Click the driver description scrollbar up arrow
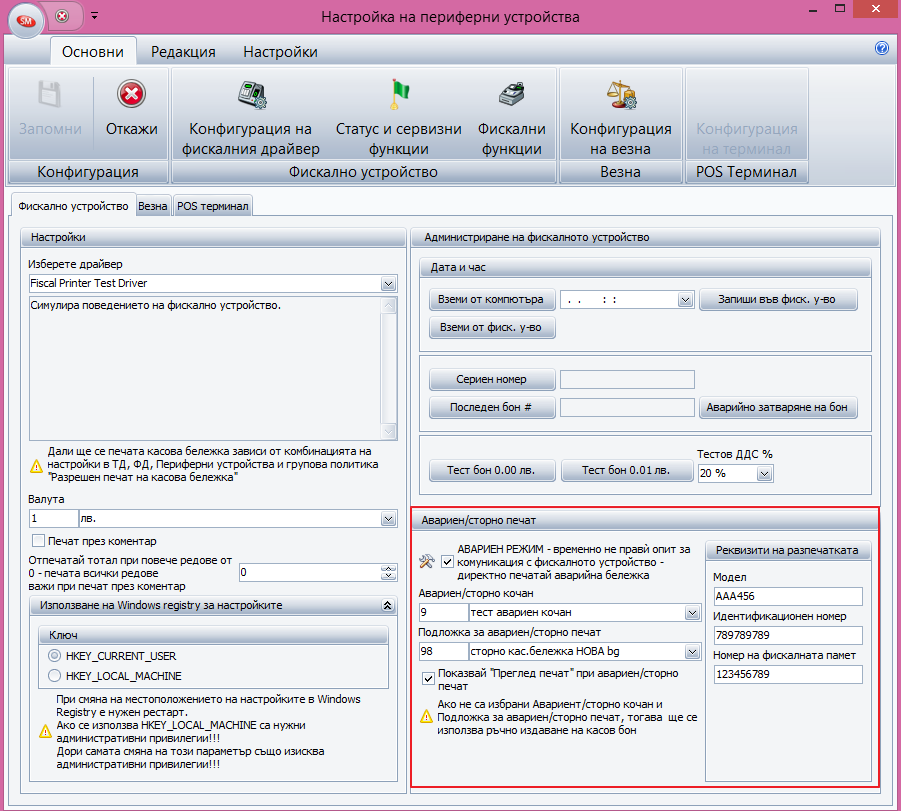The image size is (901, 811). [388, 305]
